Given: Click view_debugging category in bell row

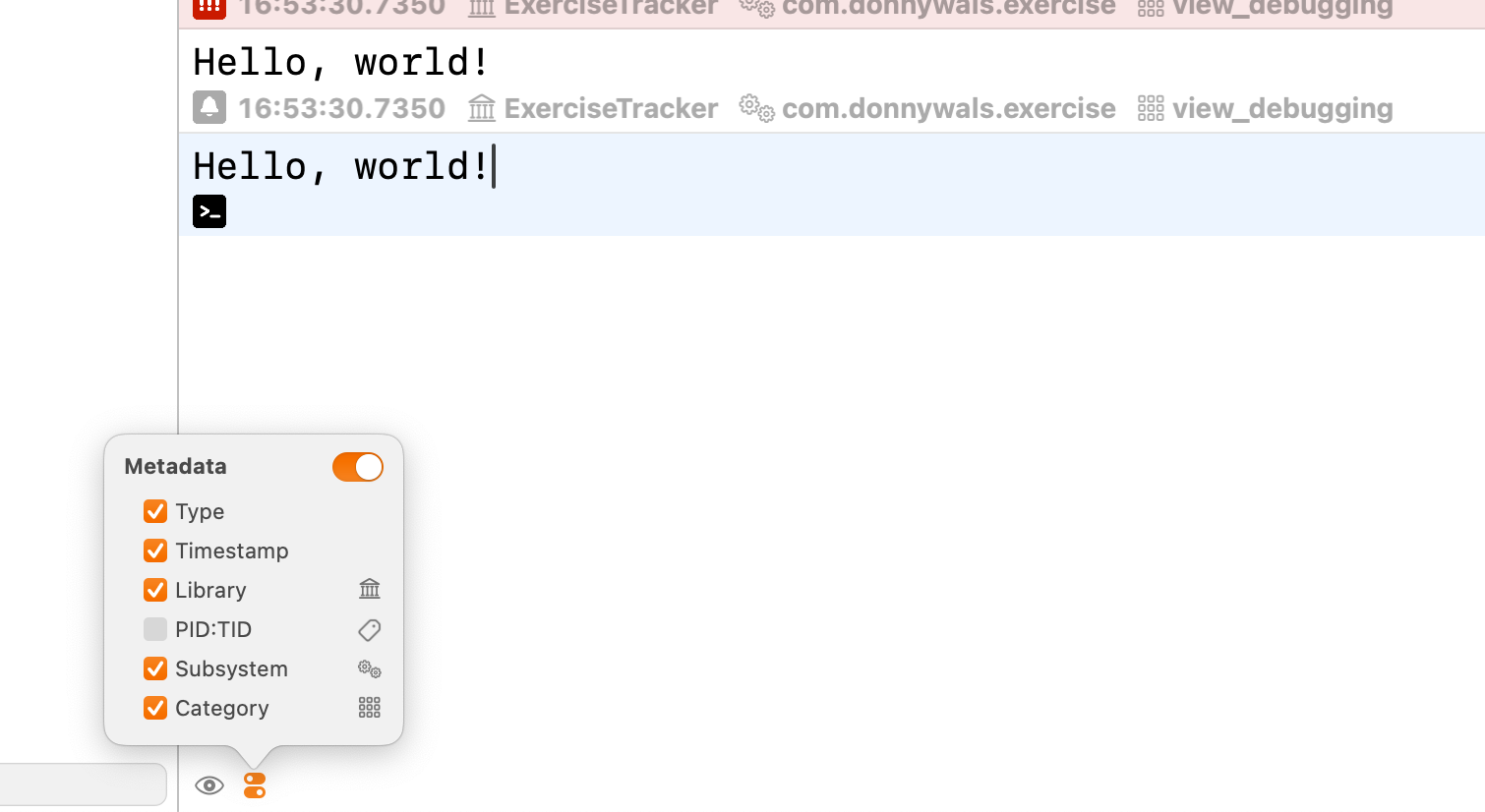Looking at the screenshot, I should (x=1282, y=109).
